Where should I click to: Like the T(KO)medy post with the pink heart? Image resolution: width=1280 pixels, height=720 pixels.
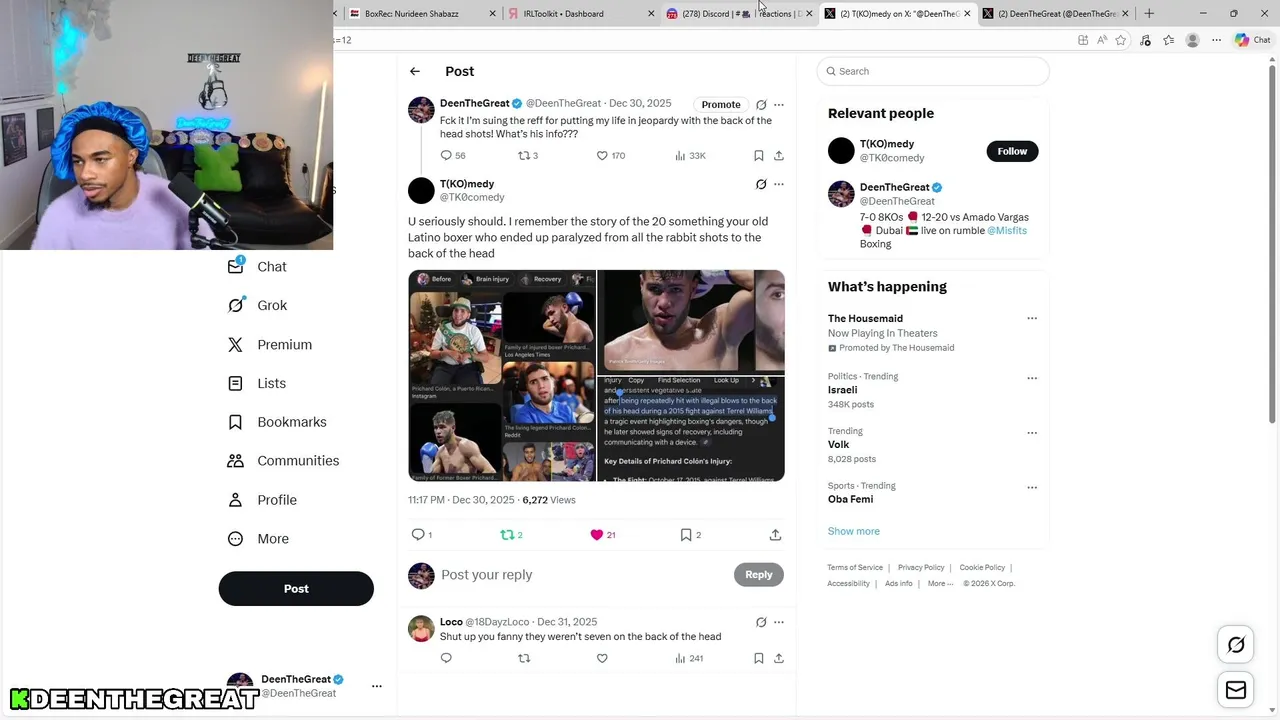tap(597, 535)
